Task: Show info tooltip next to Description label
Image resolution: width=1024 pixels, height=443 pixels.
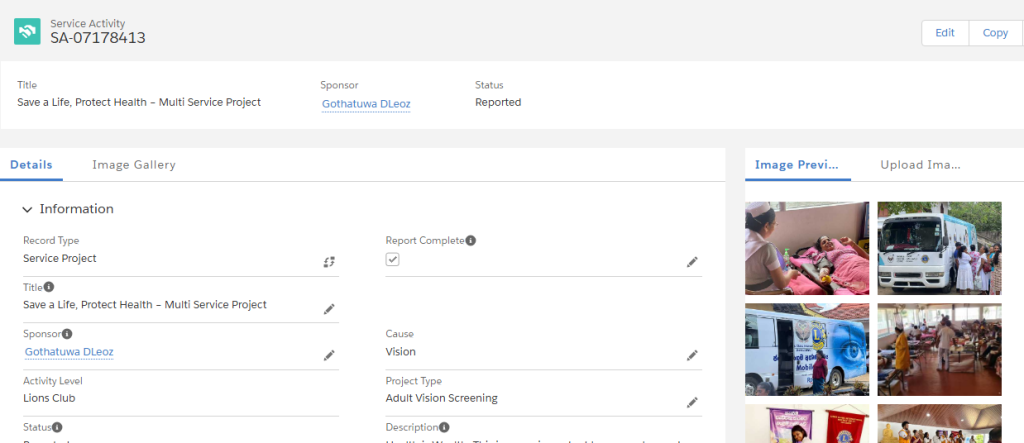Action: pos(444,427)
